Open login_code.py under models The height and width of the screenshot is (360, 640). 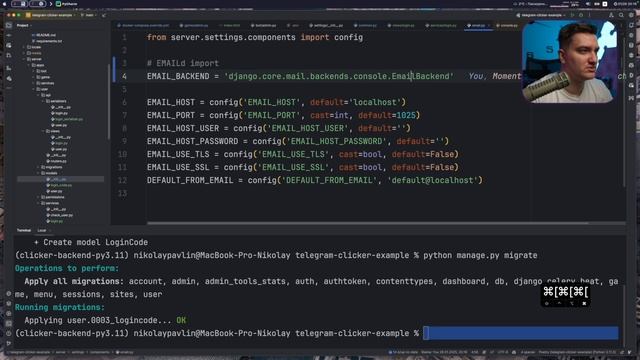60,185
